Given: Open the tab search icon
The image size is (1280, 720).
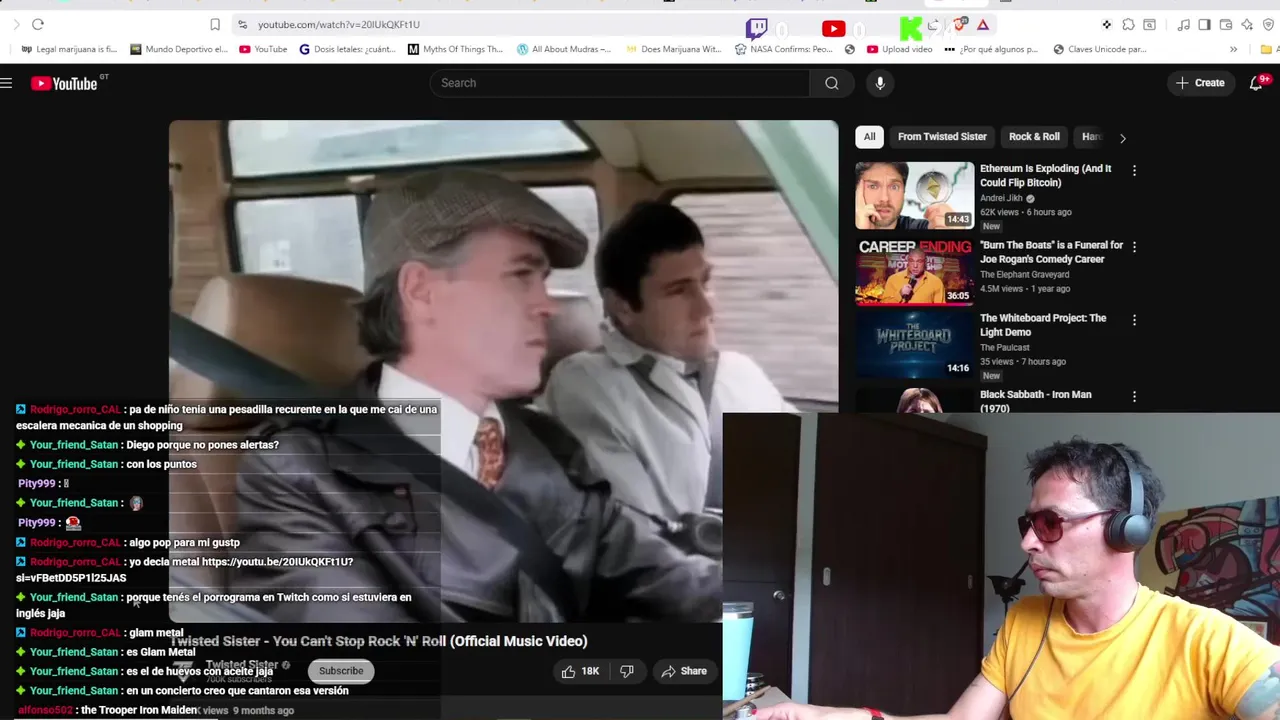Looking at the screenshot, I should pos(1149,25).
